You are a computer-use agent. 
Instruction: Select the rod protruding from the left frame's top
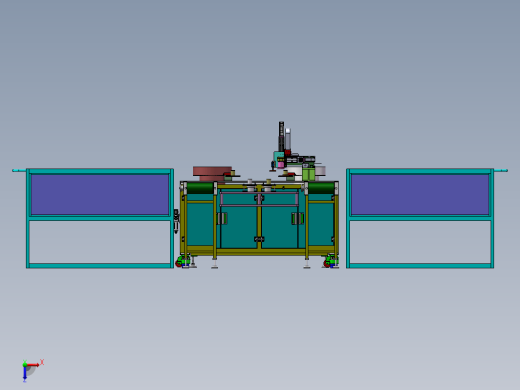click(19, 170)
